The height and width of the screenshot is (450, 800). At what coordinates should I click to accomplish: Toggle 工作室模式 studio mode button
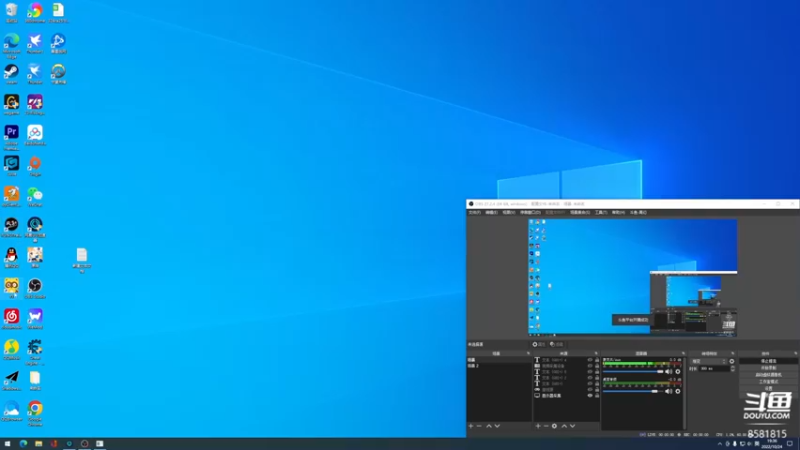(x=768, y=382)
